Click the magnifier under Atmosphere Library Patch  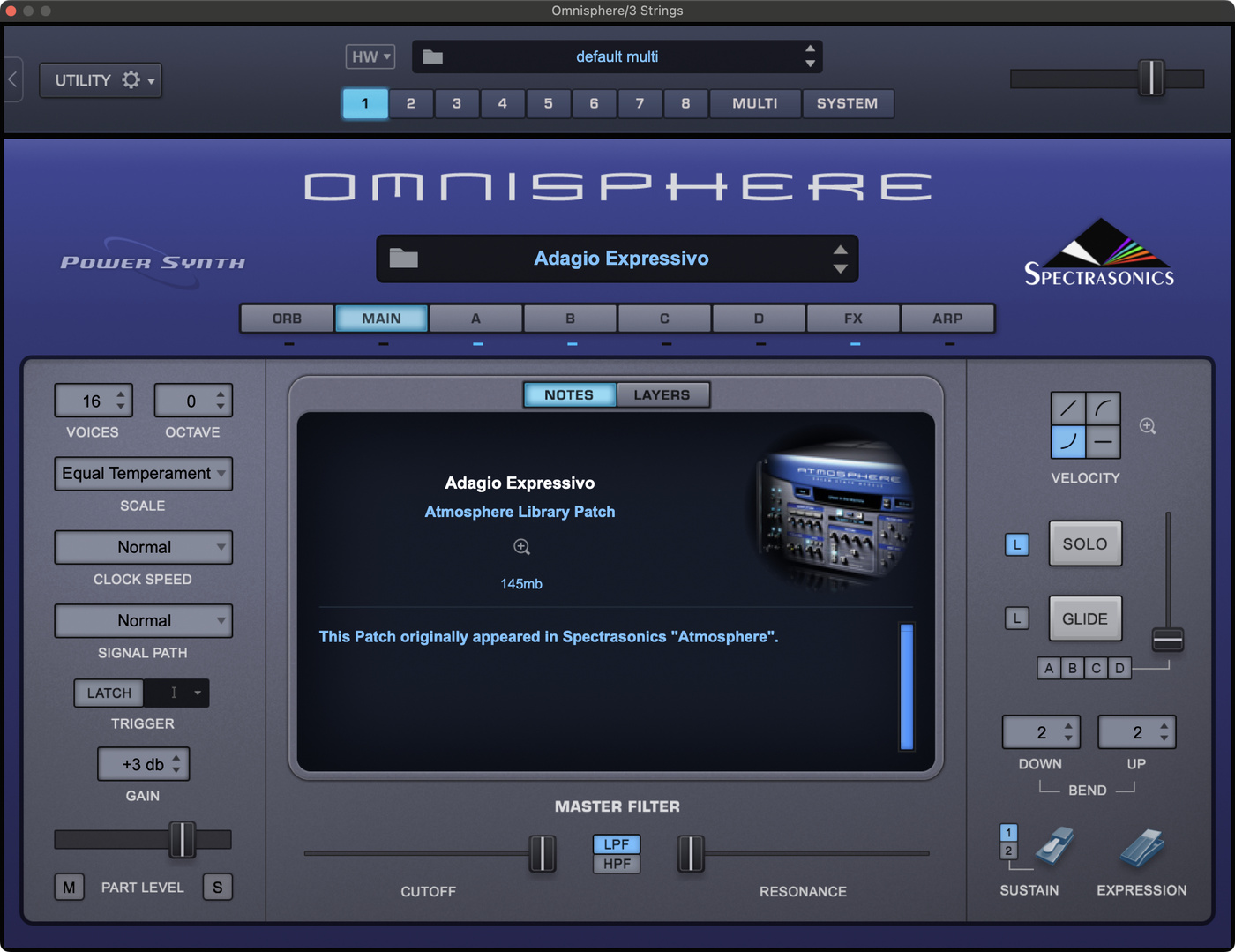pyautogui.click(x=521, y=547)
